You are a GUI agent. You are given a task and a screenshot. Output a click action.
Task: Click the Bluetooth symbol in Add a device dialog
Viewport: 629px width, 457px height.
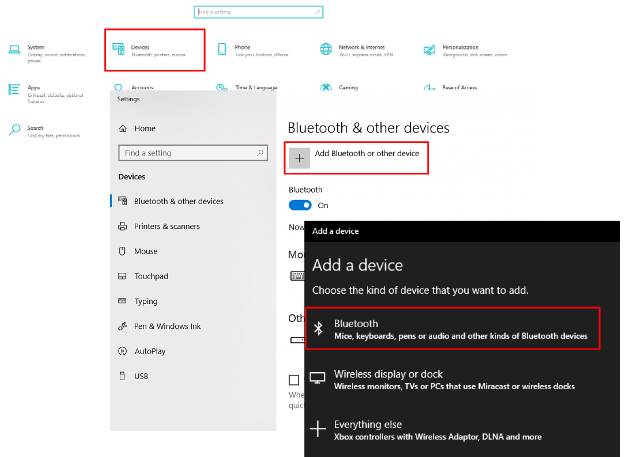click(x=319, y=329)
